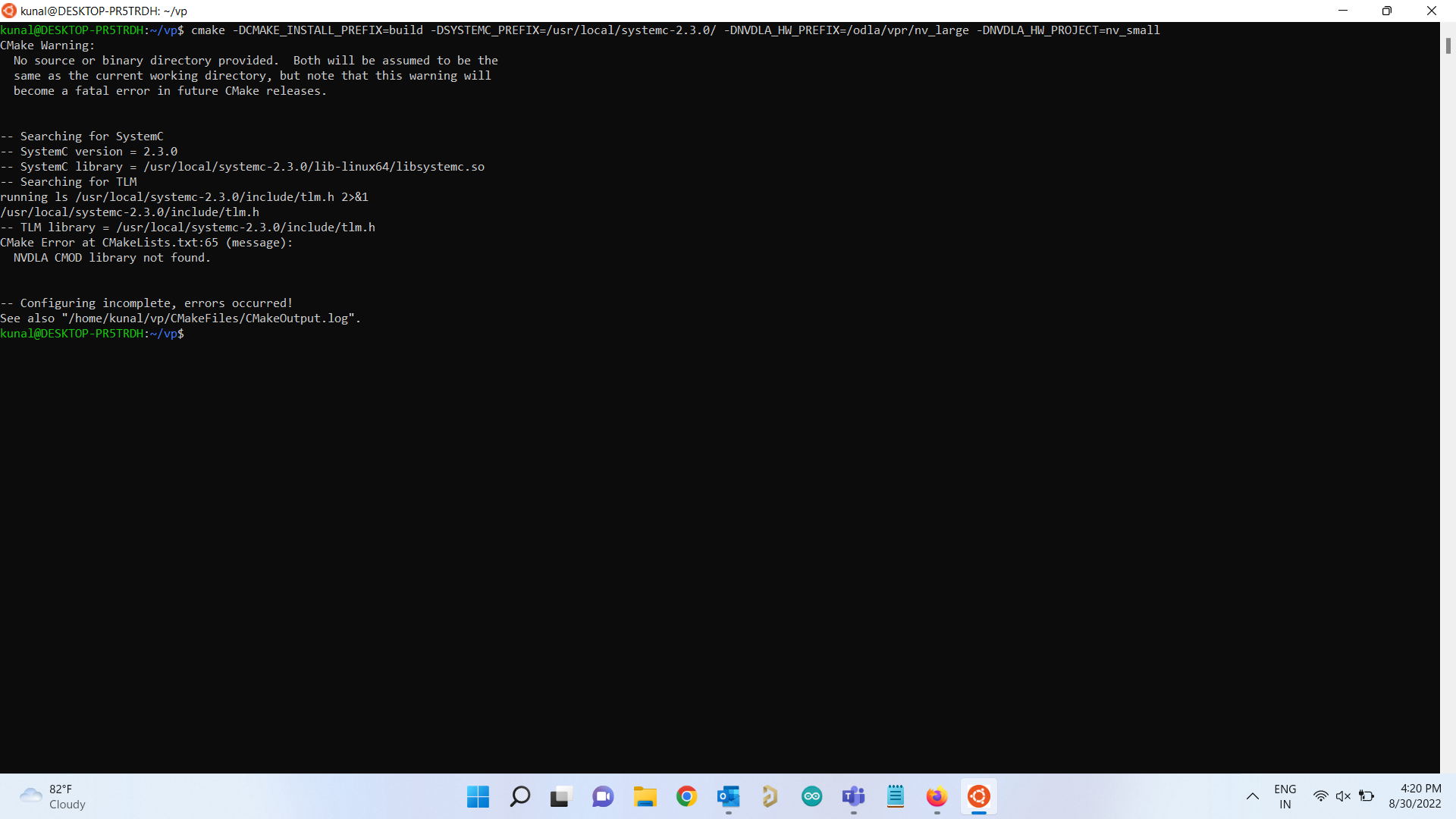Open the Start menu
The width and height of the screenshot is (1456, 819).
477,796
